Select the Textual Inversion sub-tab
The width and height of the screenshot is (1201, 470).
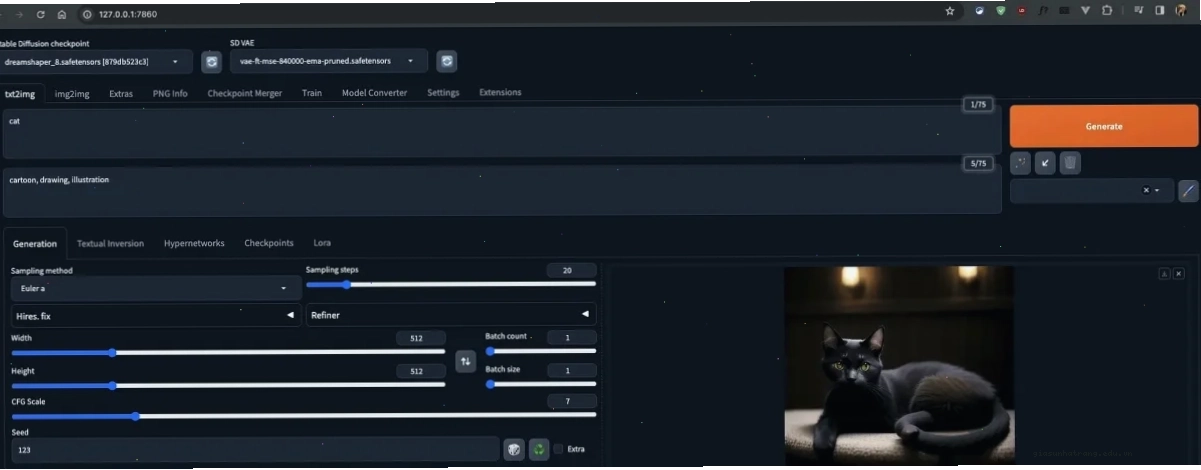(111, 243)
